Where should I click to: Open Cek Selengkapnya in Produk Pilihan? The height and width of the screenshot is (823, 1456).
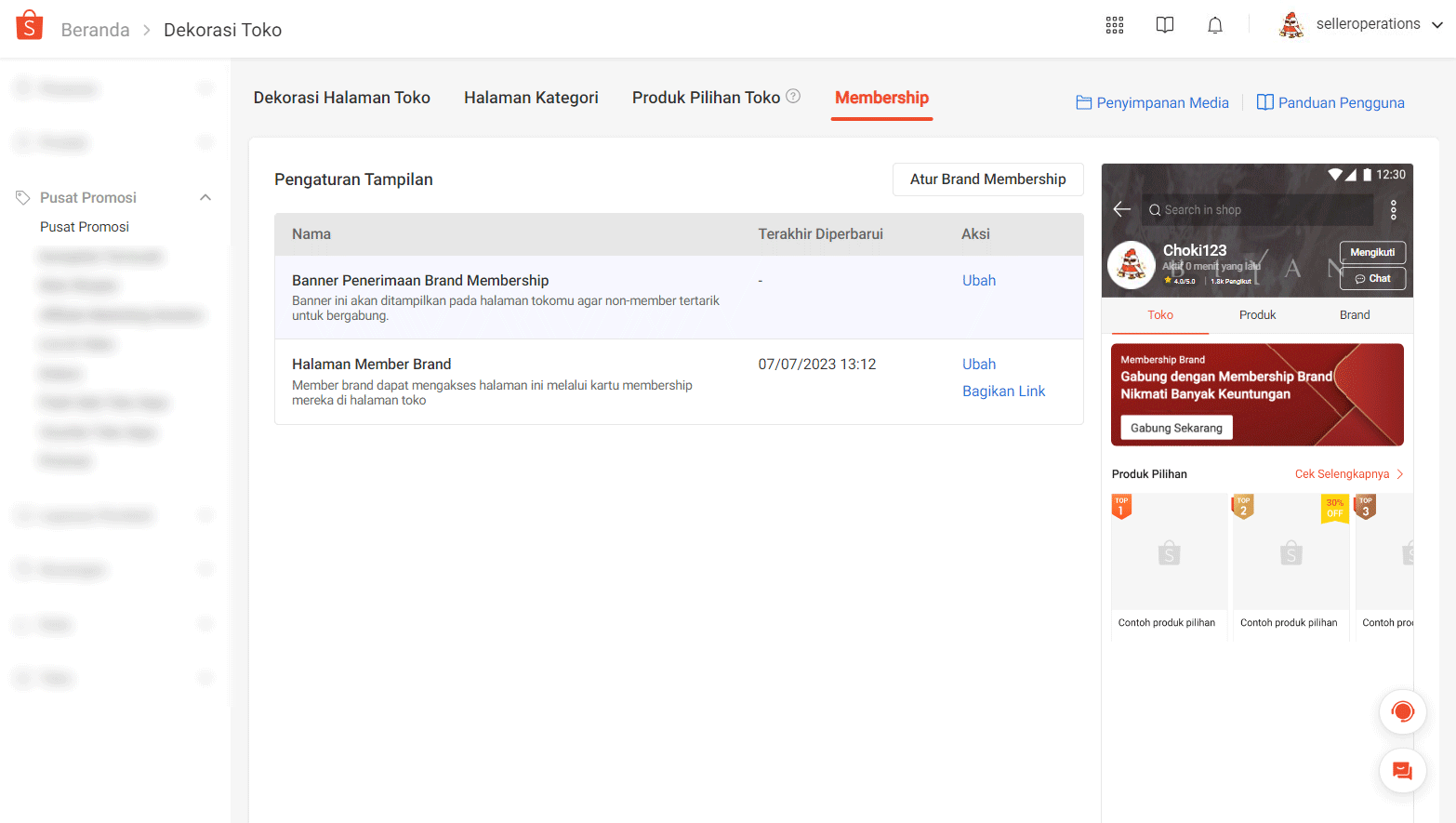point(1343,473)
